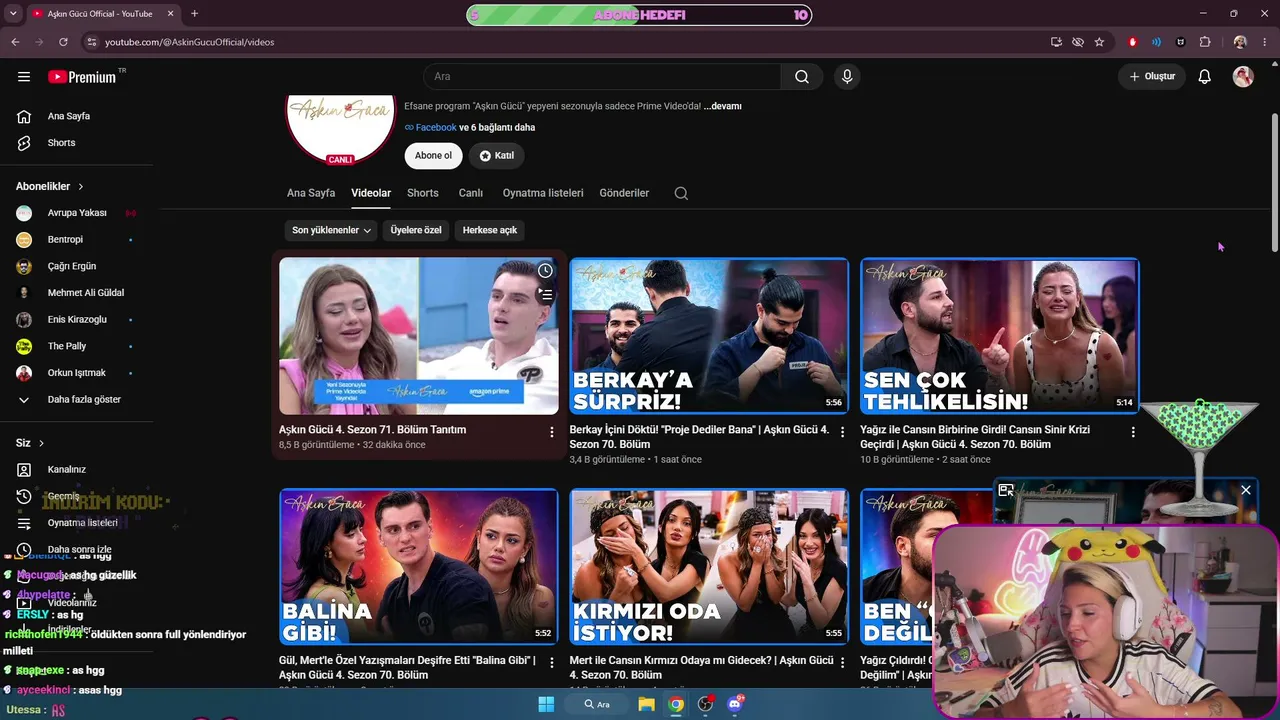Viewport: 1280px width, 720px height.
Task: Open Windows taskbar search box Ara
Action: (x=598, y=704)
